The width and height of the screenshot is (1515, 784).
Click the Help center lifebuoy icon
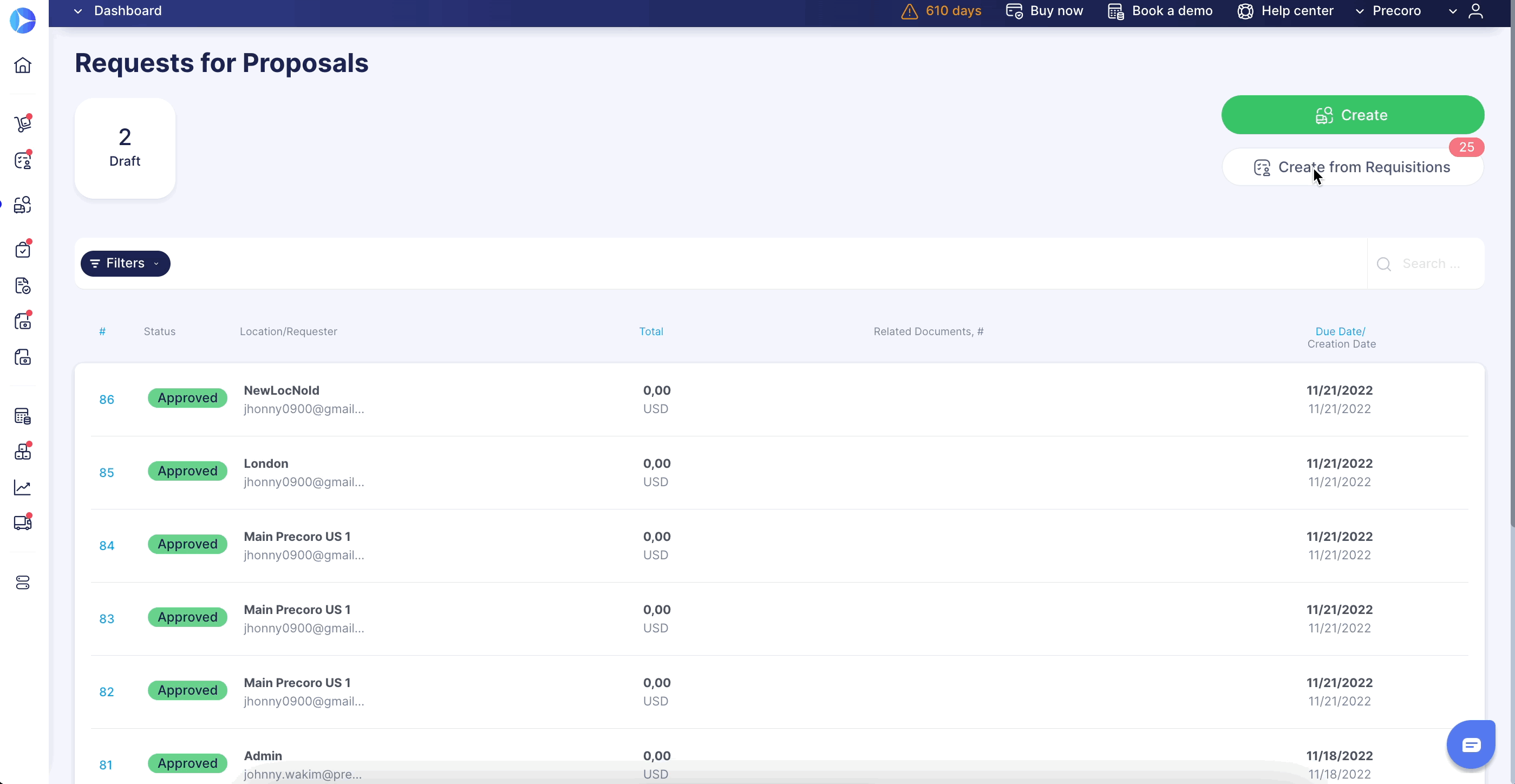click(x=1245, y=11)
